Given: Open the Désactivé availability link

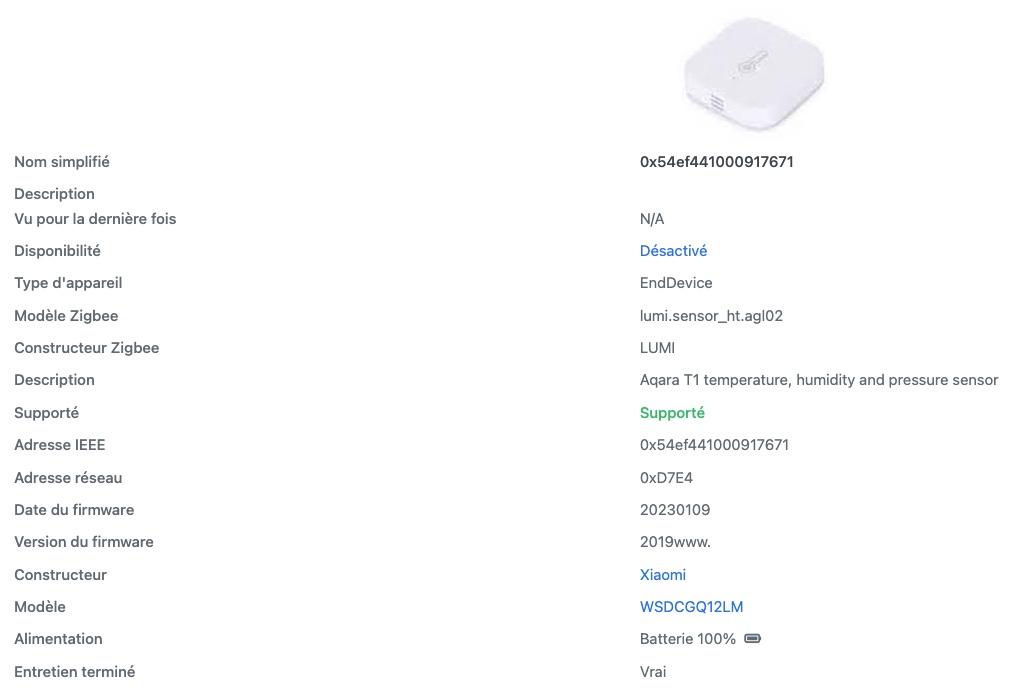Looking at the screenshot, I should [x=673, y=251].
